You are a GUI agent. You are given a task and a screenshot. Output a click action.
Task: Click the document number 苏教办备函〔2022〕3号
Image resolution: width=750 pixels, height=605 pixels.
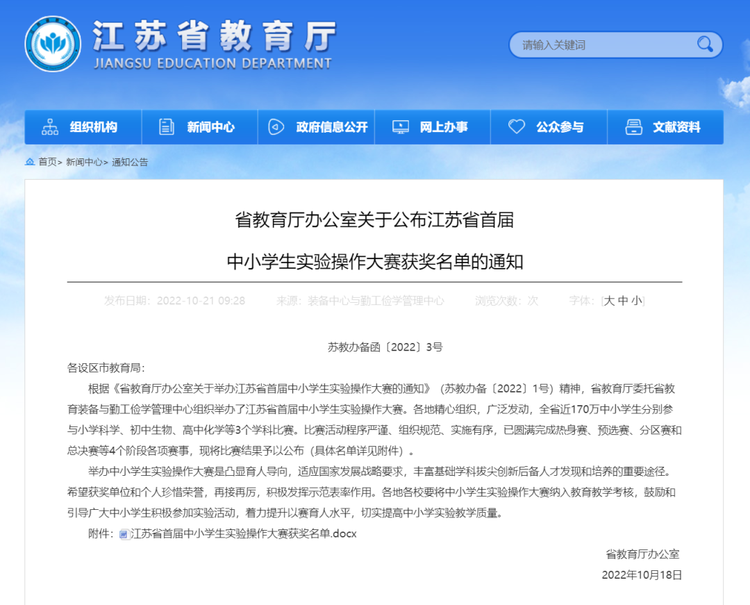(x=385, y=347)
